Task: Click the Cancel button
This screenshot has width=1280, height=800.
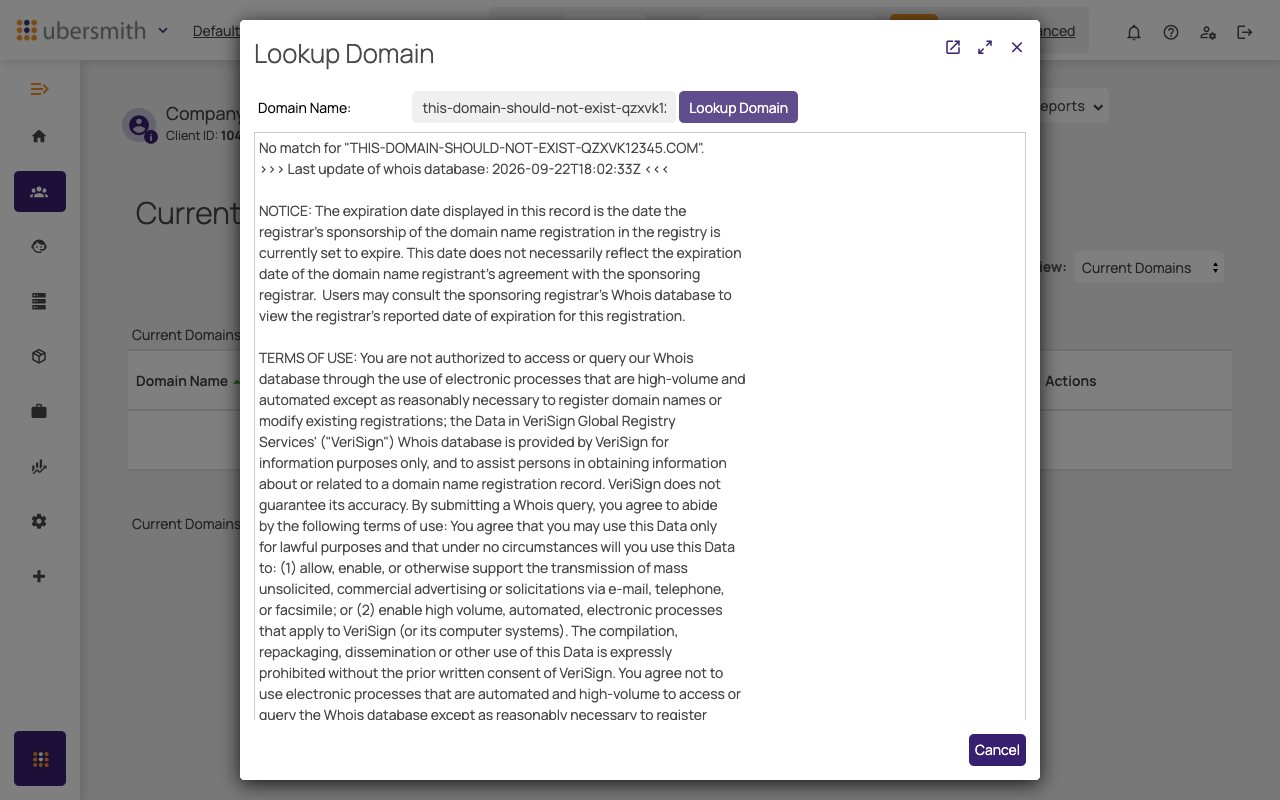Action: [997, 750]
